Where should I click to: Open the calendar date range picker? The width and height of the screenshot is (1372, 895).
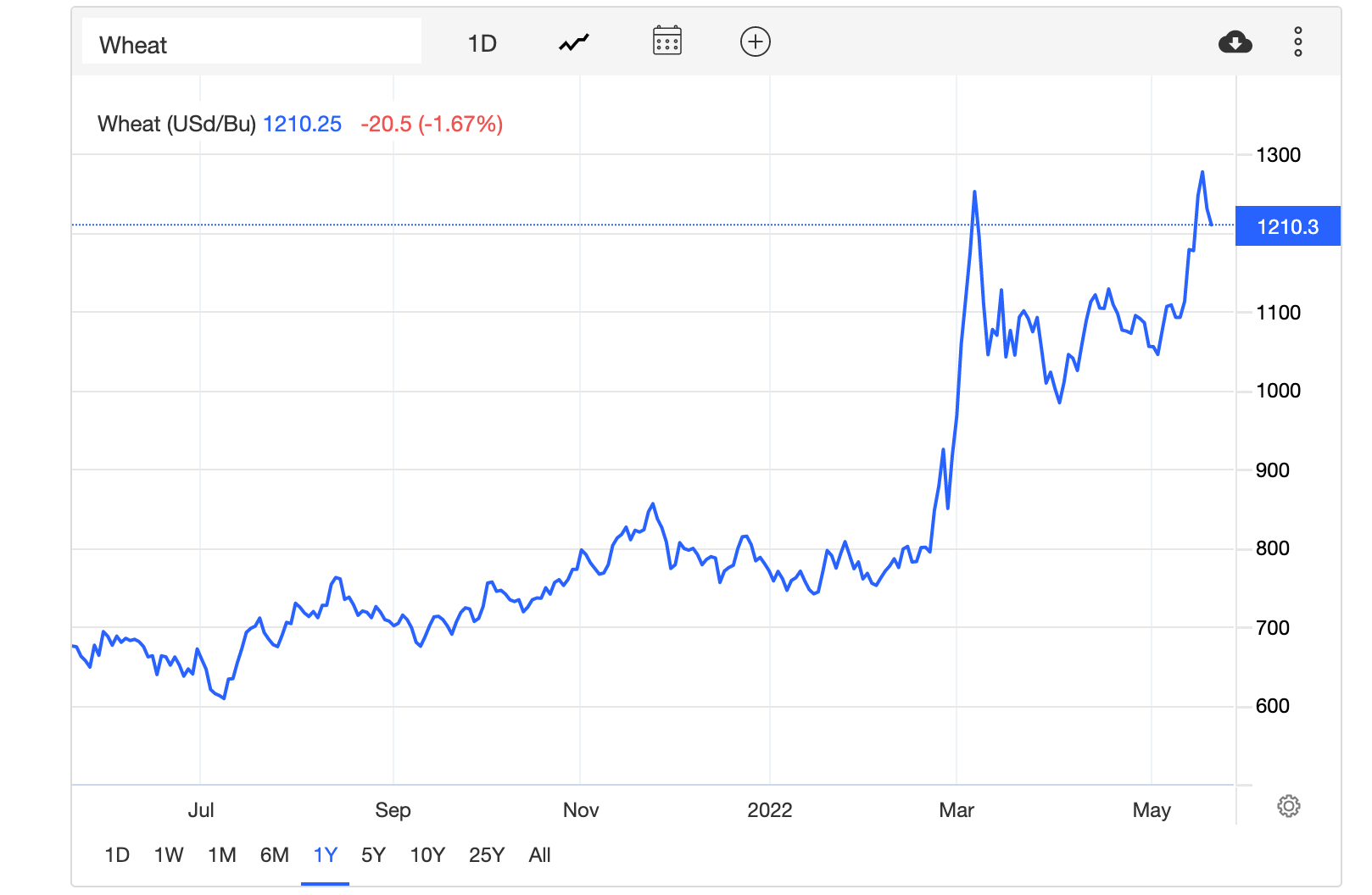667,41
